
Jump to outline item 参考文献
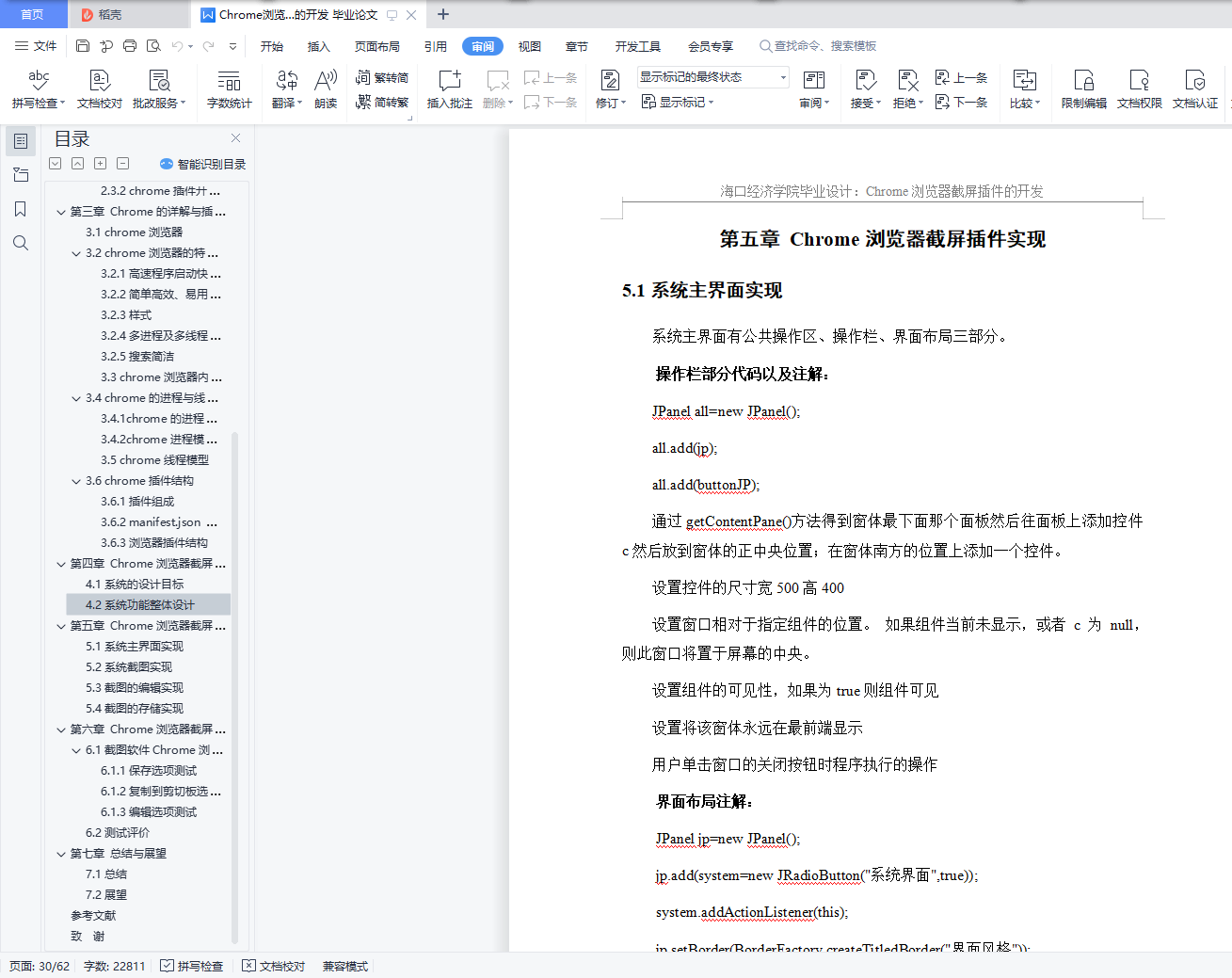[93, 916]
